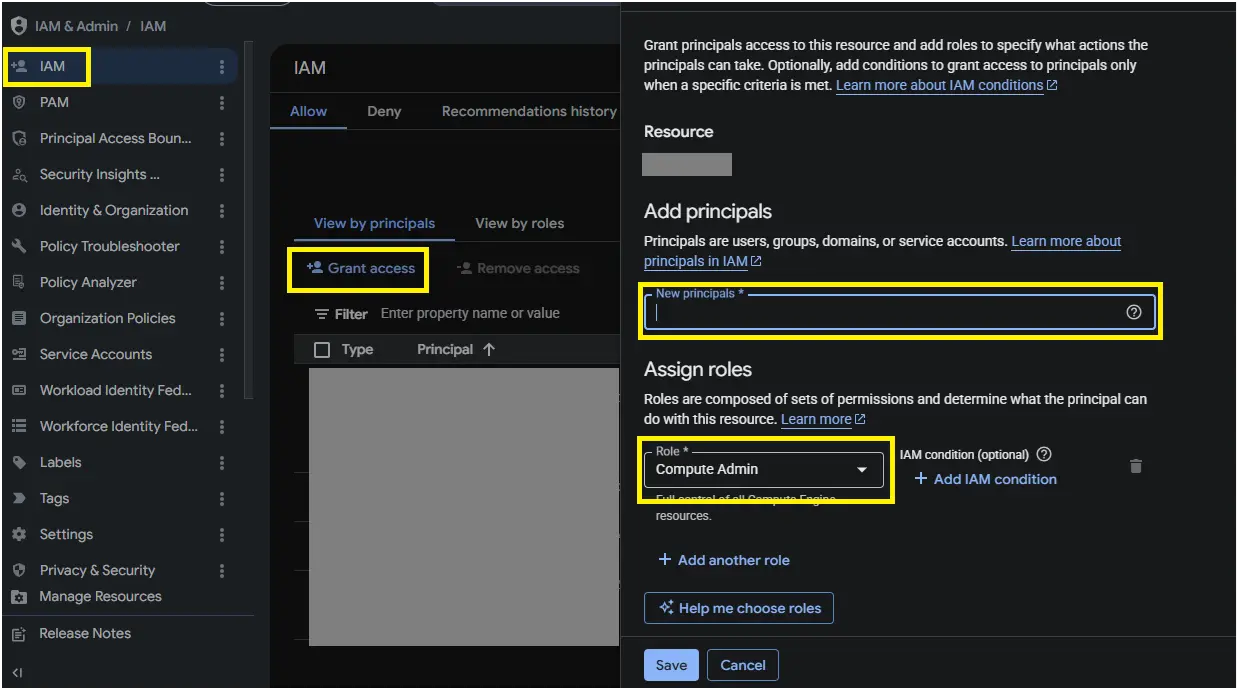Click Help me choose roles

pos(739,608)
